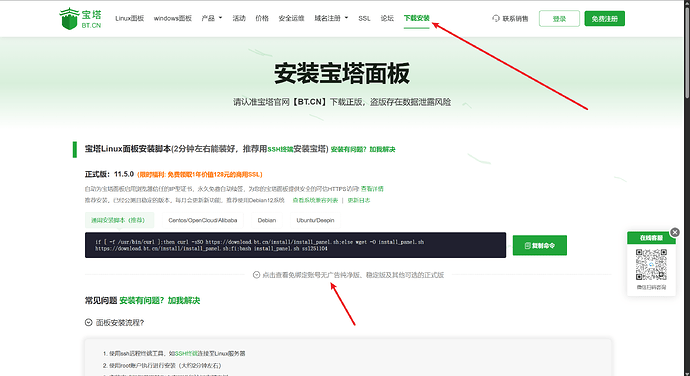The height and width of the screenshot is (376, 690).
Task: Close the 在线客服 floating widget
Action: pyautogui.click(x=675, y=232)
